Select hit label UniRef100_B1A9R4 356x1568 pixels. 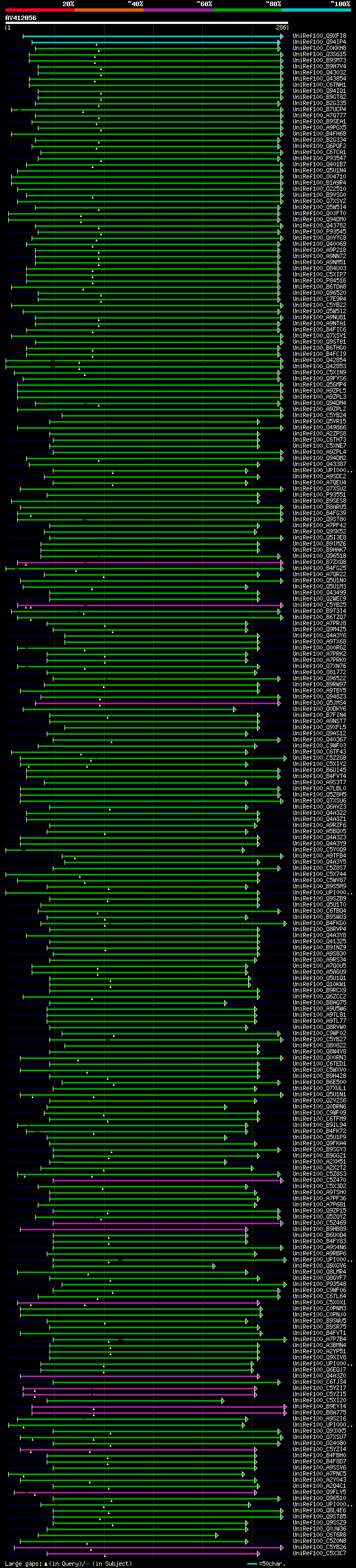click(x=319, y=182)
